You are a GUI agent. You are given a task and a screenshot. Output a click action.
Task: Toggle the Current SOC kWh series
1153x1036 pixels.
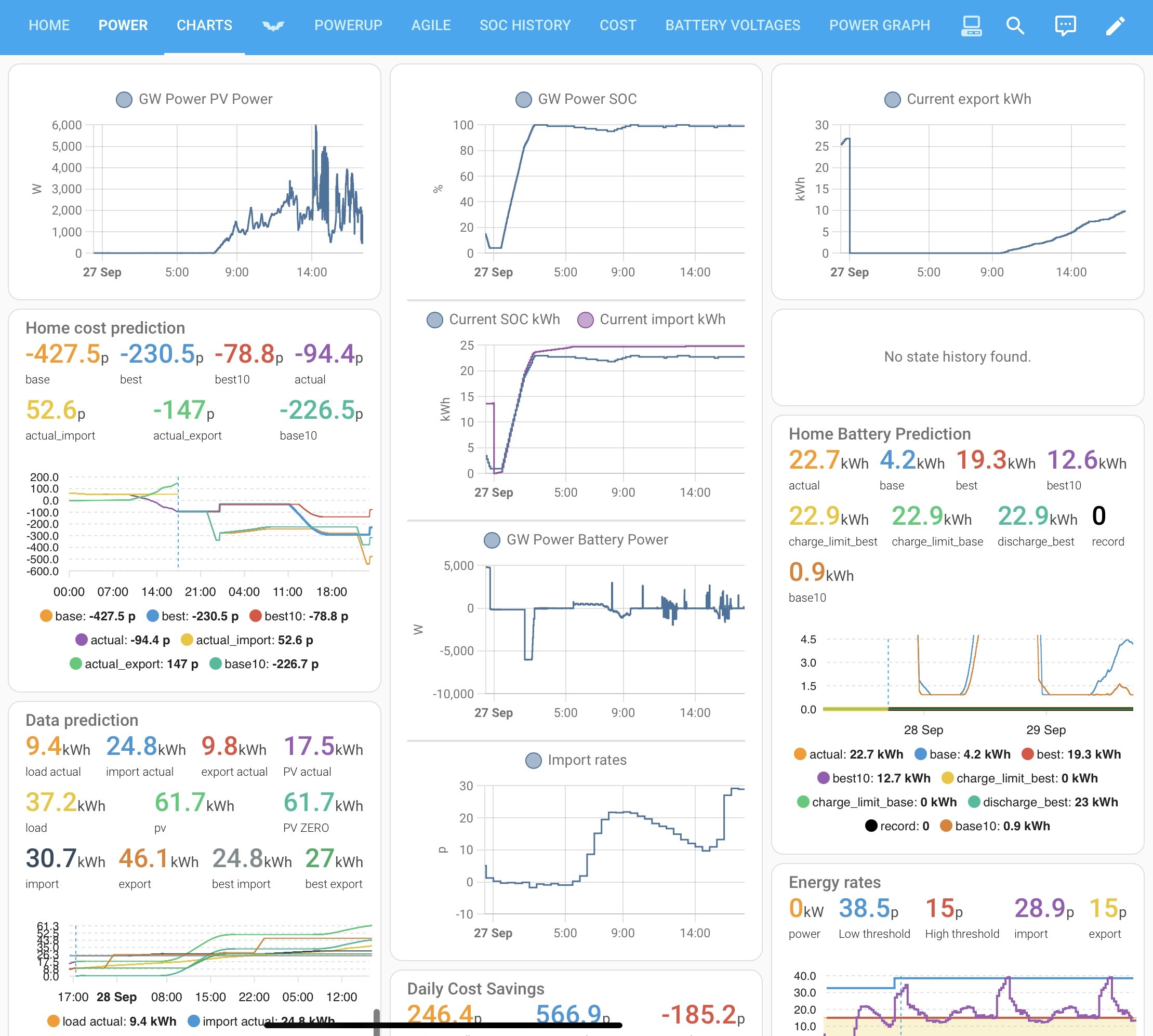coord(493,320)
